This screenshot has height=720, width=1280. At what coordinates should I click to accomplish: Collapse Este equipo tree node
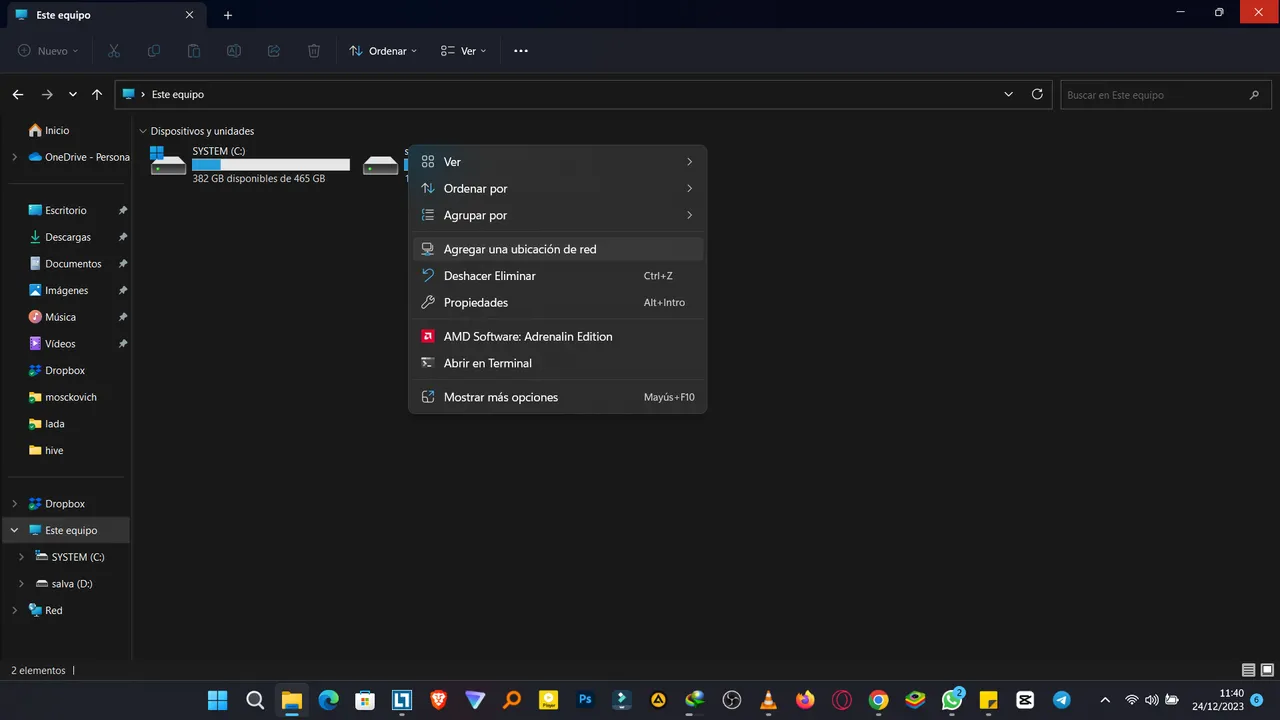click(14, 531)
